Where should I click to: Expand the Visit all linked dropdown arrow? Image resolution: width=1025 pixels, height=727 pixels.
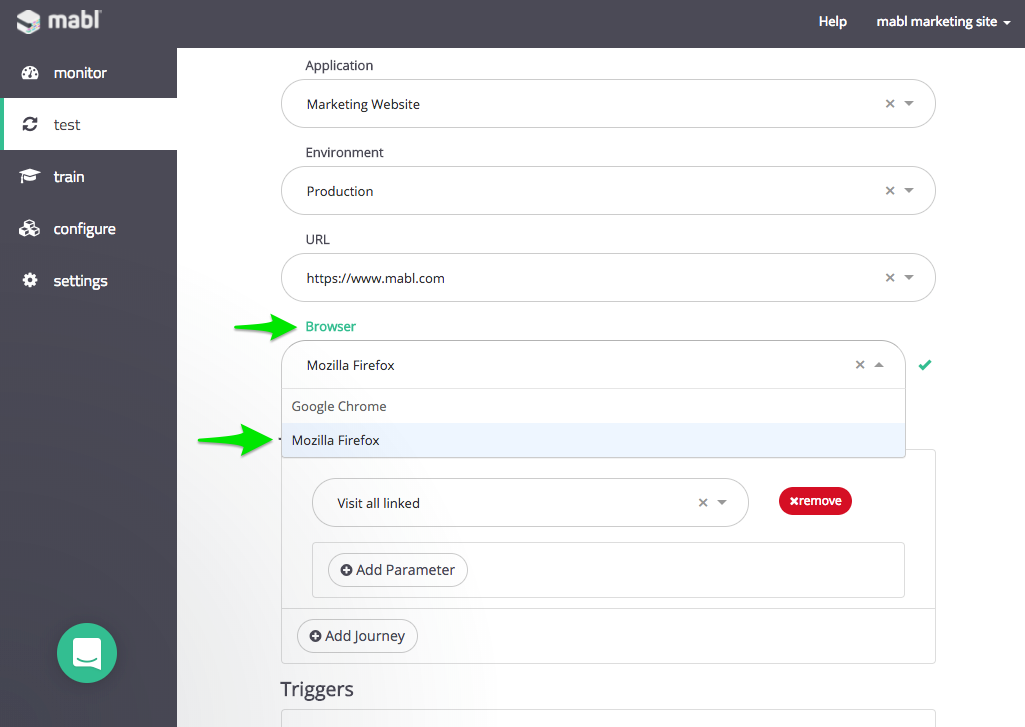722,502
